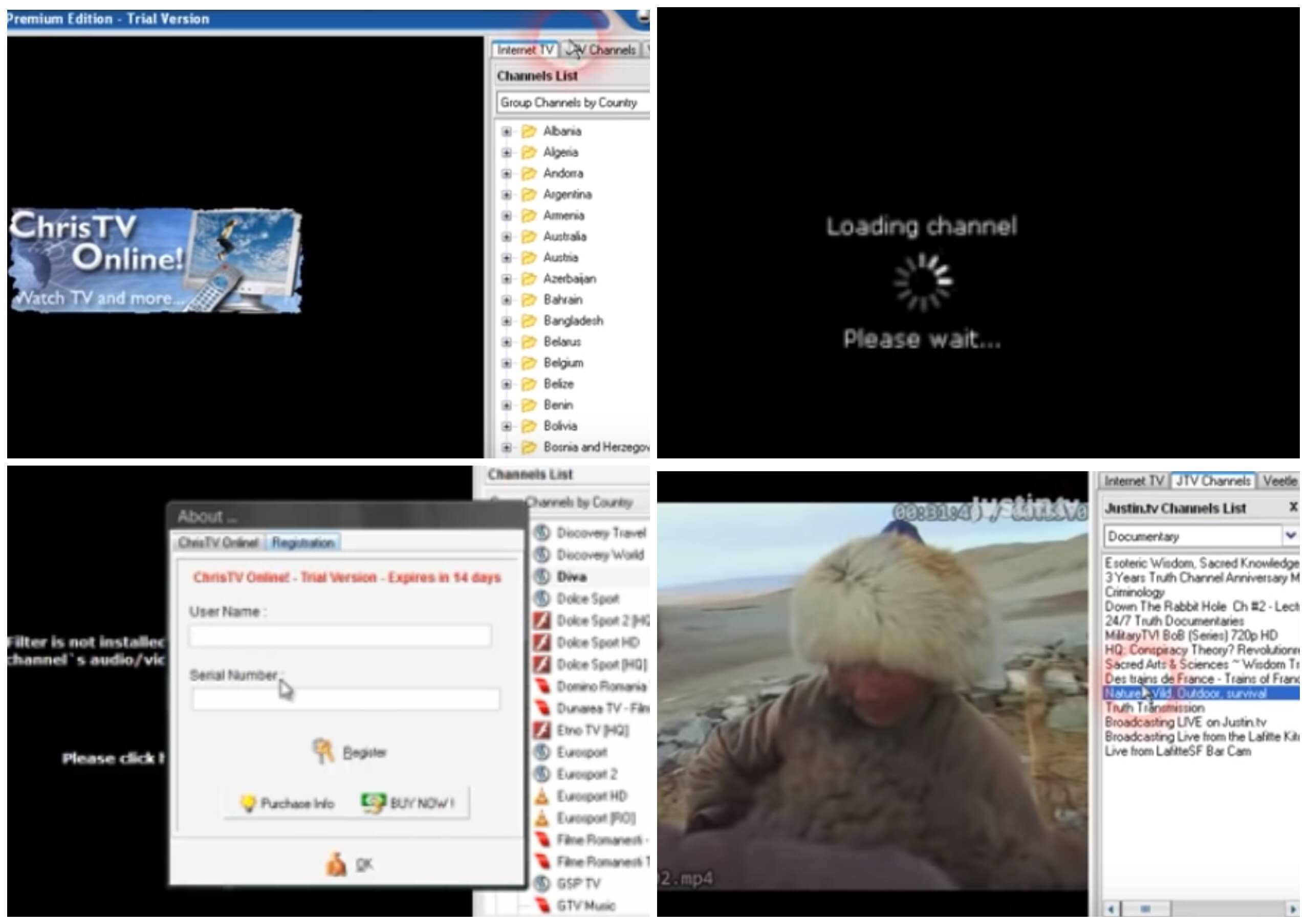Click the Purchase Info button
Screen dimensions: 1307x924
pos(288,803)
